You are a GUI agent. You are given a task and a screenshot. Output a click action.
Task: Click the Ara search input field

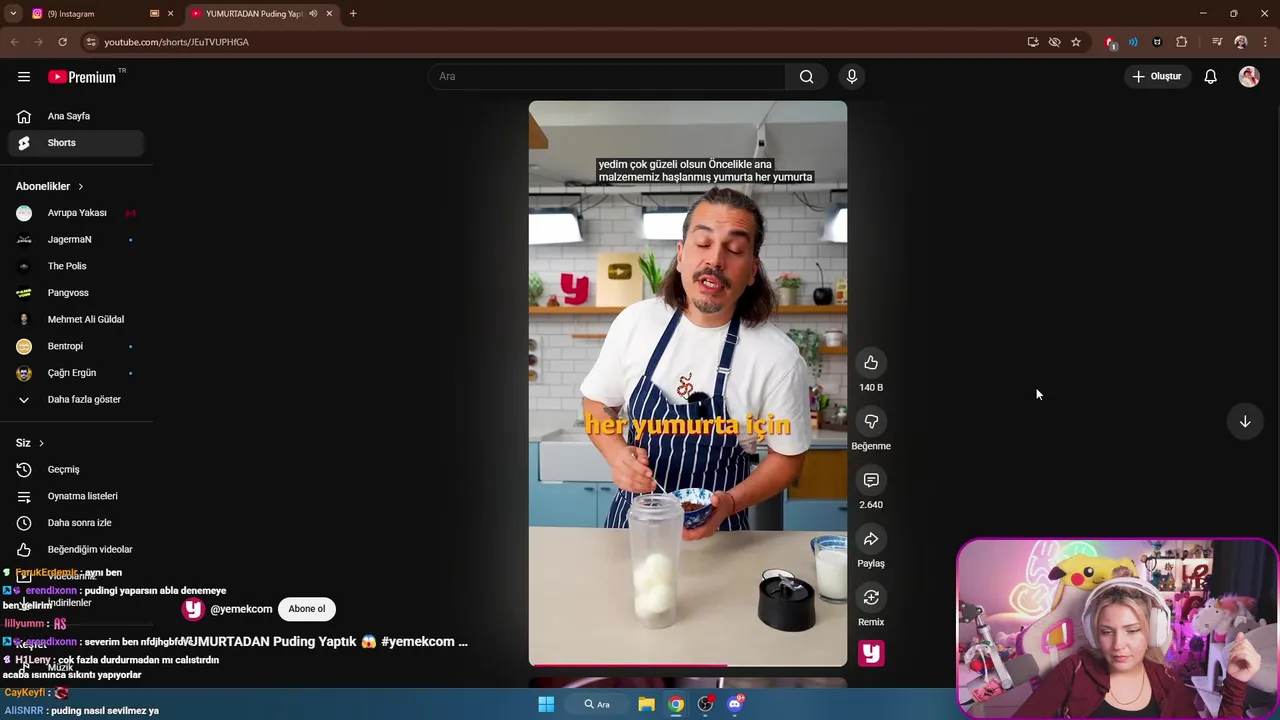pyautogui.click(x=608, y=77)
